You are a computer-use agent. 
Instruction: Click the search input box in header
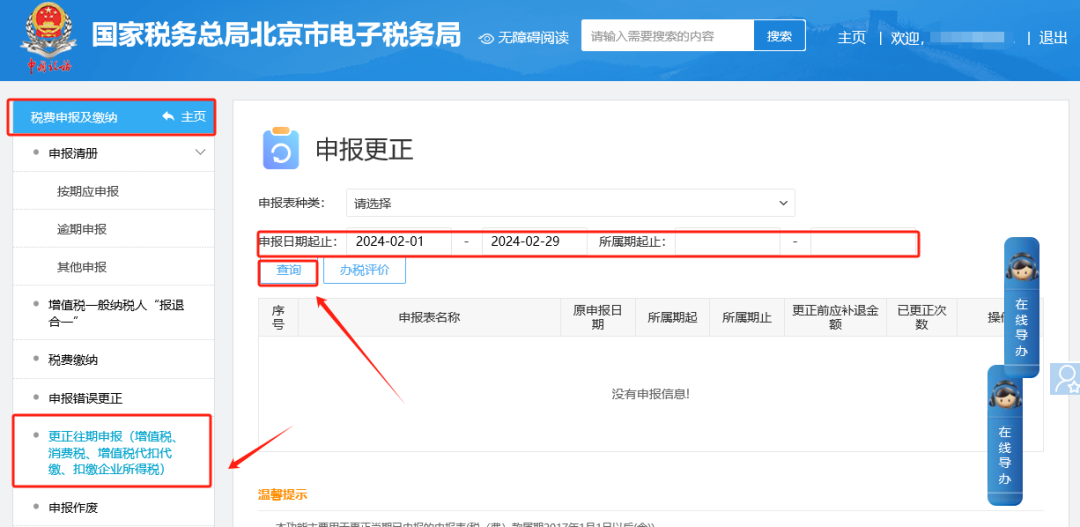click(x=667, y=36)
